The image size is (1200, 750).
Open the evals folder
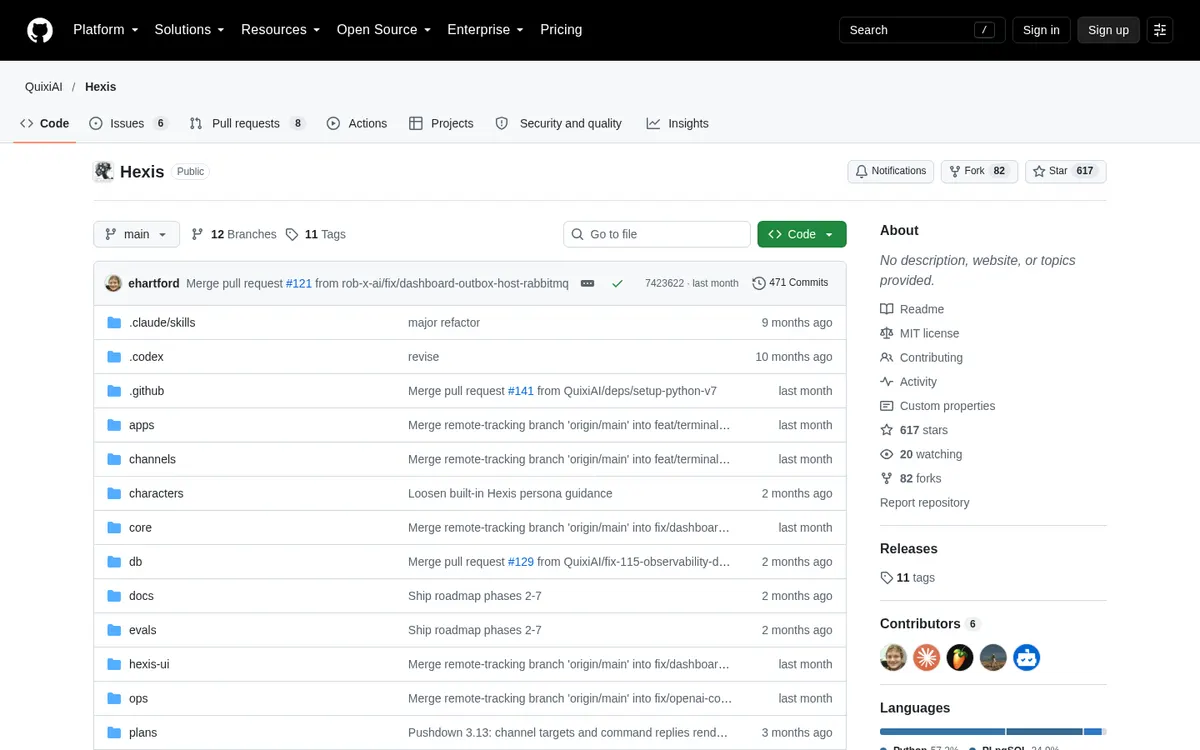coord(143,630)
